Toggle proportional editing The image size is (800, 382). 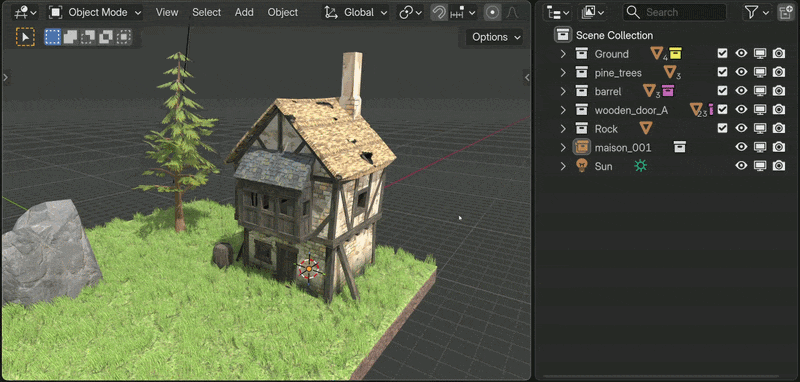[x=492, y=12]
